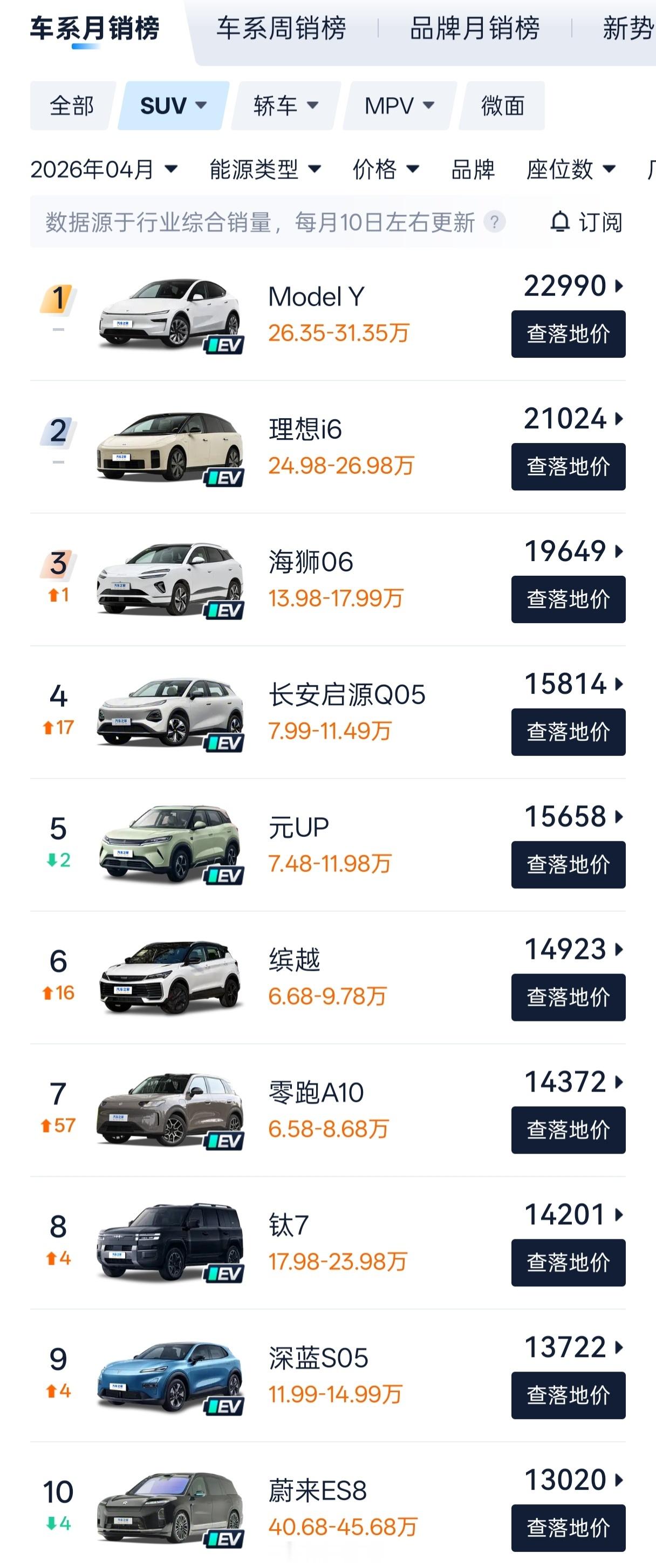Tap the EV badge on 海狮06
This screenshot has width=656, height=1568.
[x=224, y=610]
